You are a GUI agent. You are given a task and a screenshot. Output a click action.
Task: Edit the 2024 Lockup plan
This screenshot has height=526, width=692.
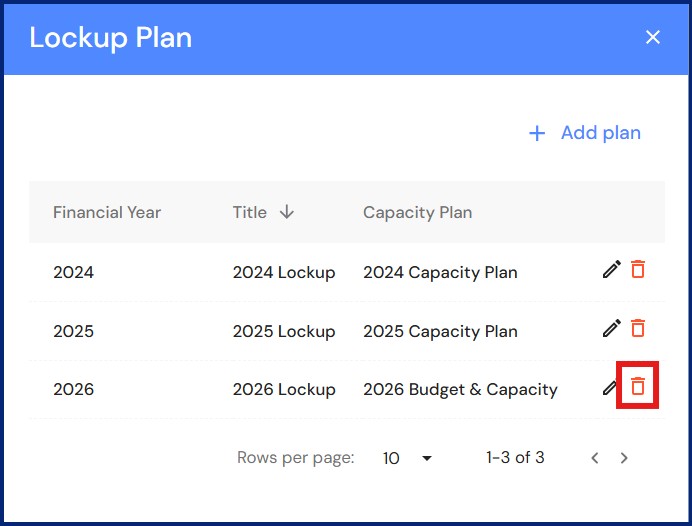[x=611, y=269]
